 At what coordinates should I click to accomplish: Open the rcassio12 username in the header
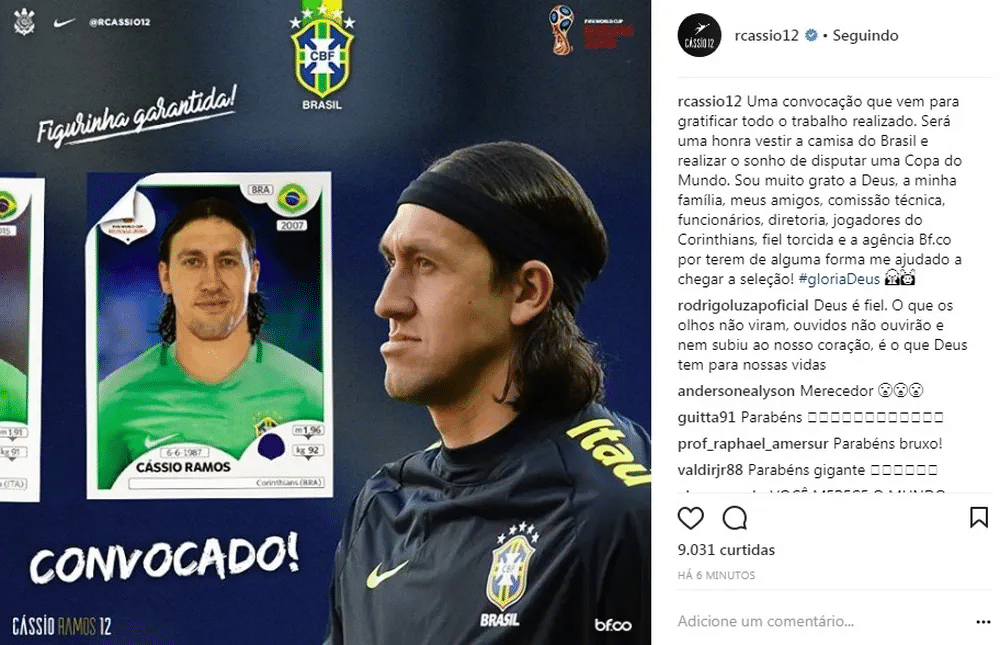(767, 36)
